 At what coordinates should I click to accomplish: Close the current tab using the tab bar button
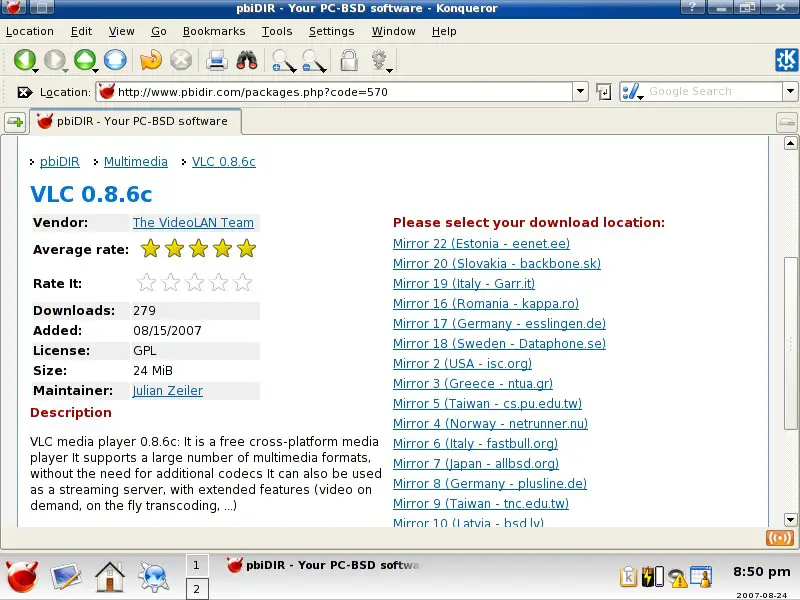786,122
